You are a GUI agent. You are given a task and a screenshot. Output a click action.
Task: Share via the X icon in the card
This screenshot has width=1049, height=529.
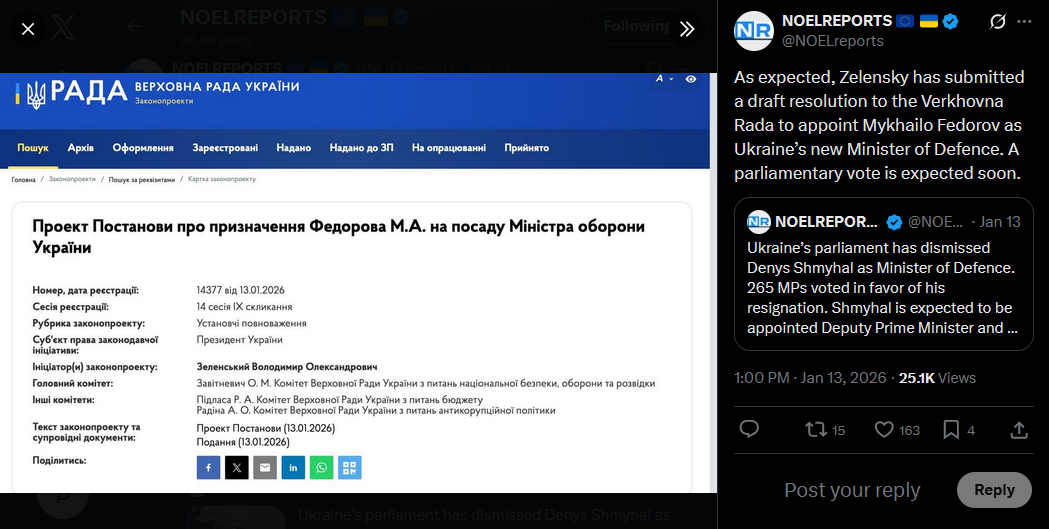(x=237, y=467)
